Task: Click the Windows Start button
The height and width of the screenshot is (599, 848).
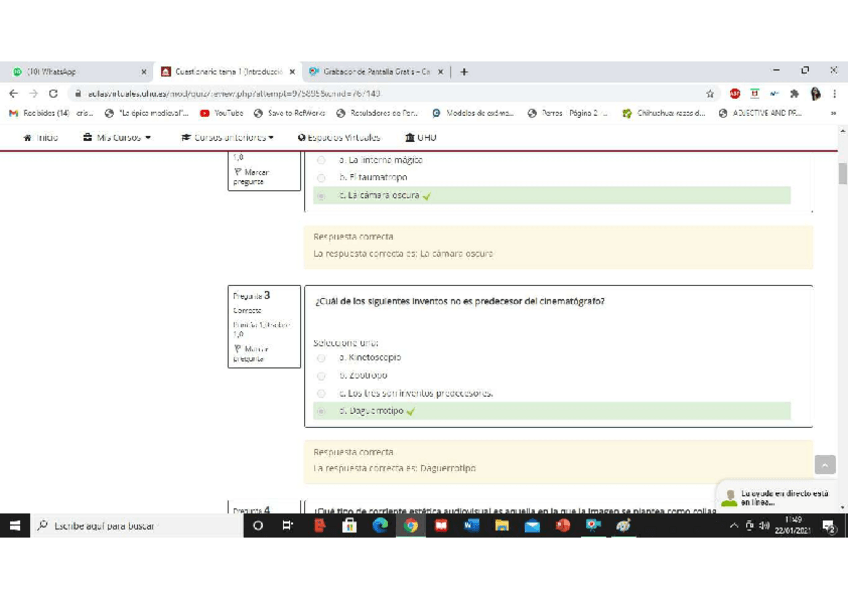Action: click(x=16, y=525)
